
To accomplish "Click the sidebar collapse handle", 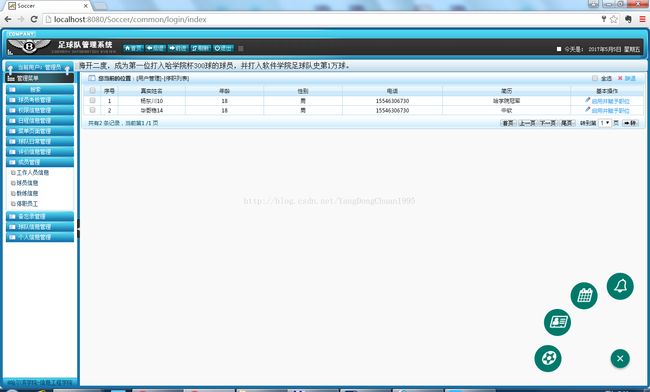I will point(78,228).
